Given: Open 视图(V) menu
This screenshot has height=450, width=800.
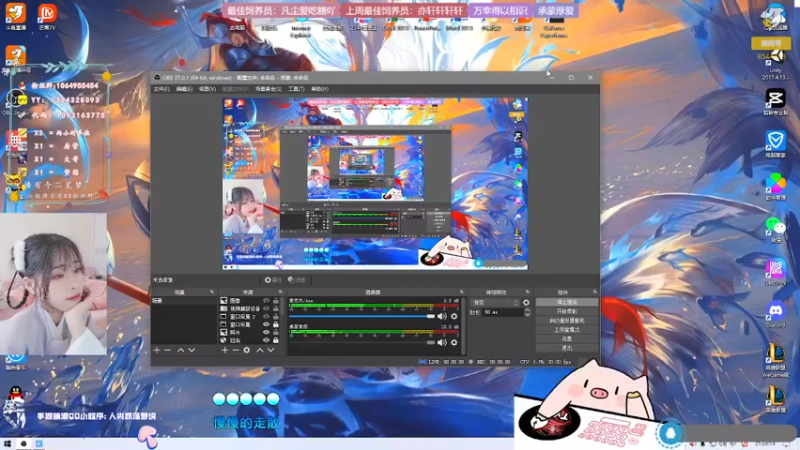Looking at the screenshot, I should 207,89.
